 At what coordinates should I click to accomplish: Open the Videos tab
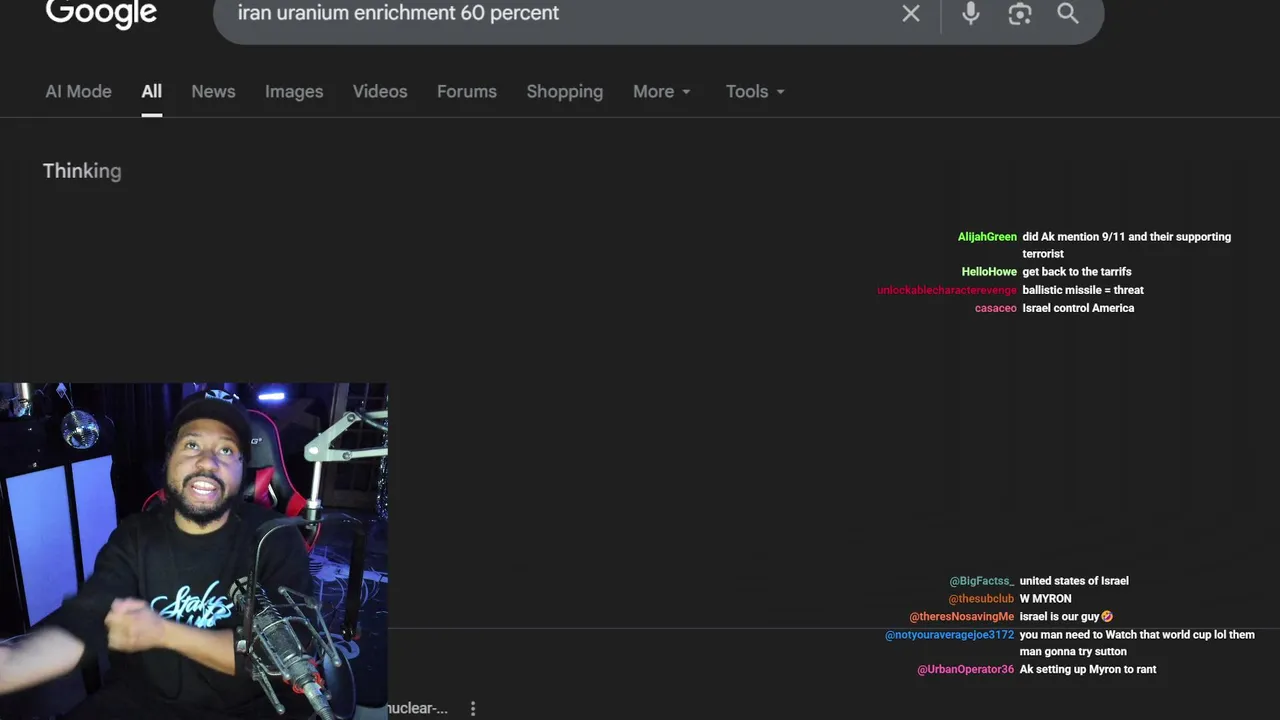tap(380, 91)
